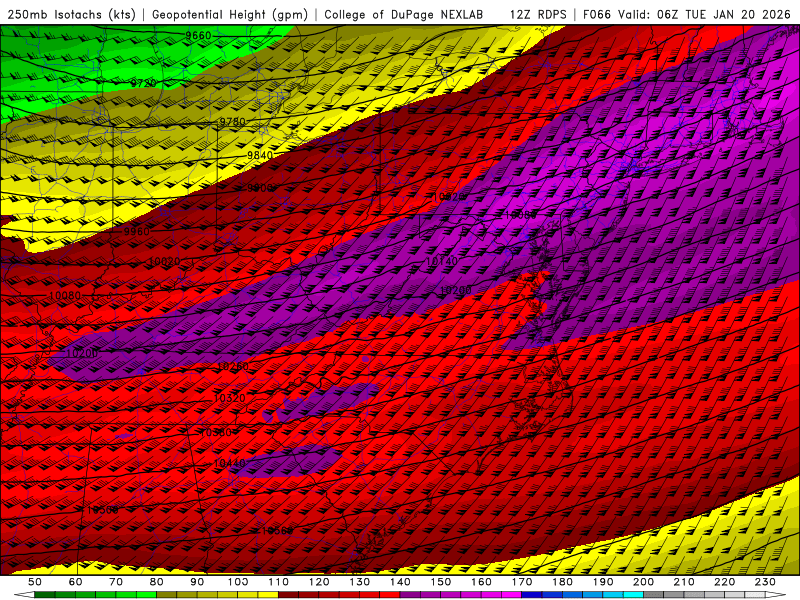The image size is (800, 600).
Task: Click the 60 value on the color scale
Action: (76, 582)
